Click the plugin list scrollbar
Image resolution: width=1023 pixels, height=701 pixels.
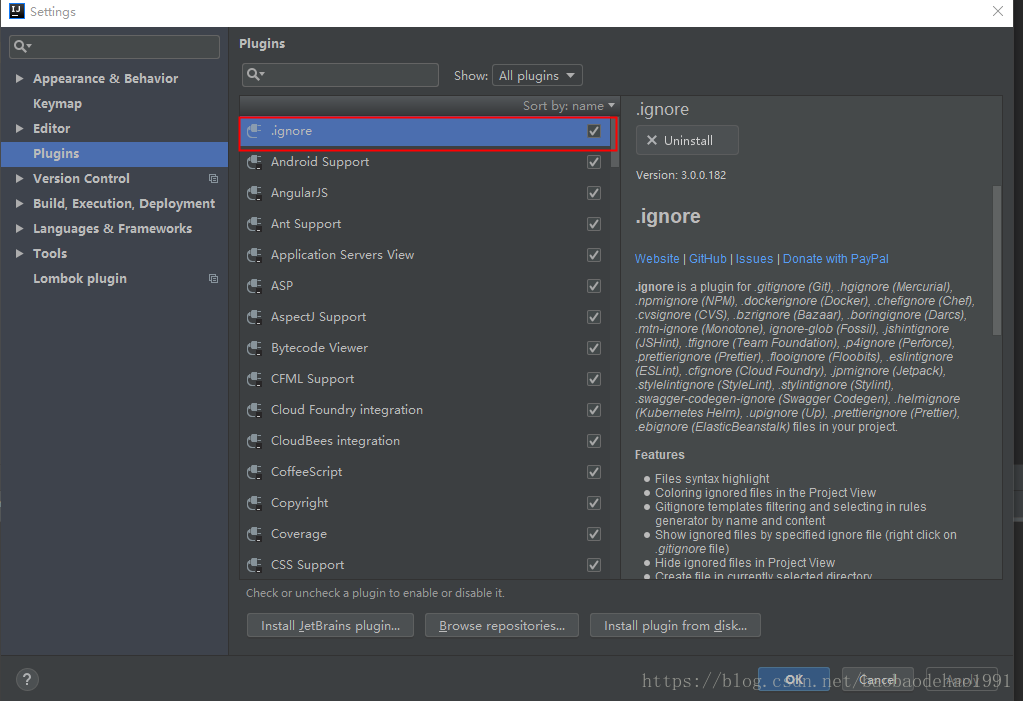pyautogui.click(x=615, y=142)
